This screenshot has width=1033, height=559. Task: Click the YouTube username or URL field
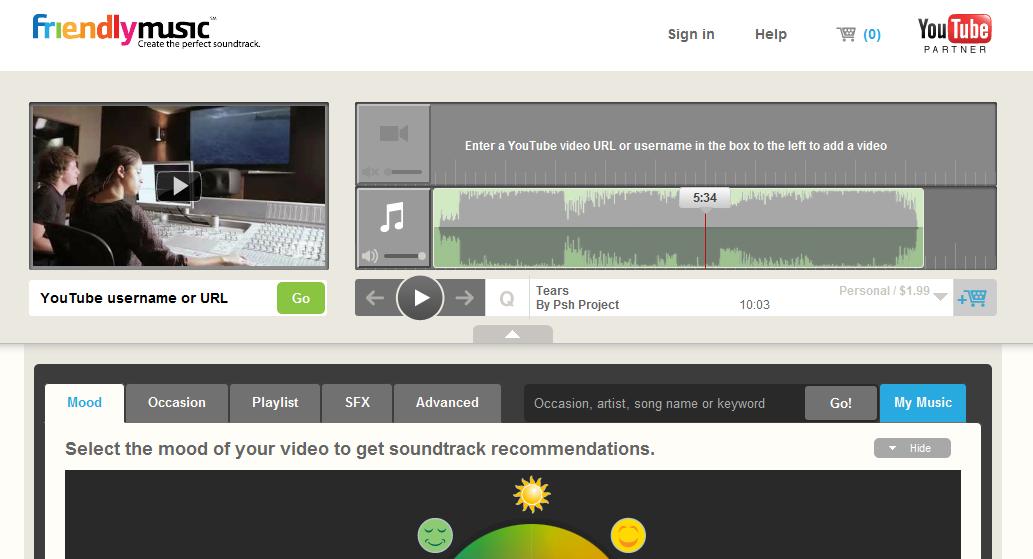pos(153,298)
